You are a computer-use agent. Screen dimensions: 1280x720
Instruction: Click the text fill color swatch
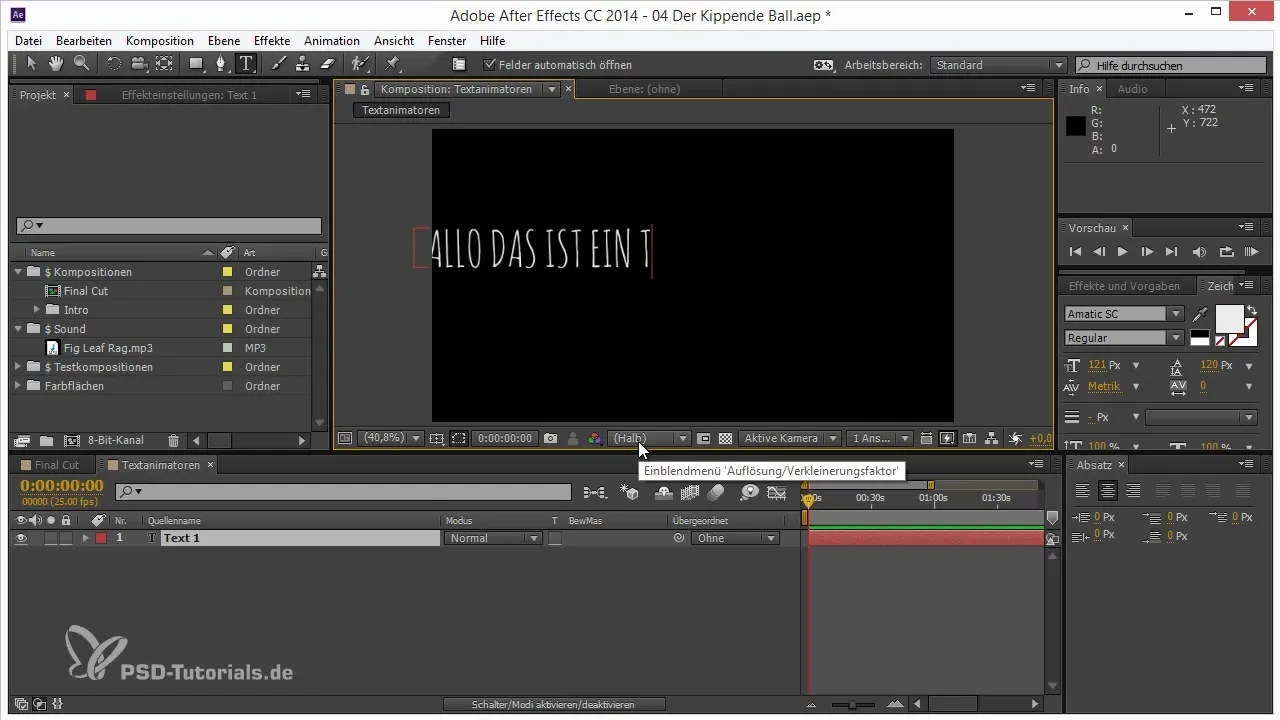(1229, 318)
